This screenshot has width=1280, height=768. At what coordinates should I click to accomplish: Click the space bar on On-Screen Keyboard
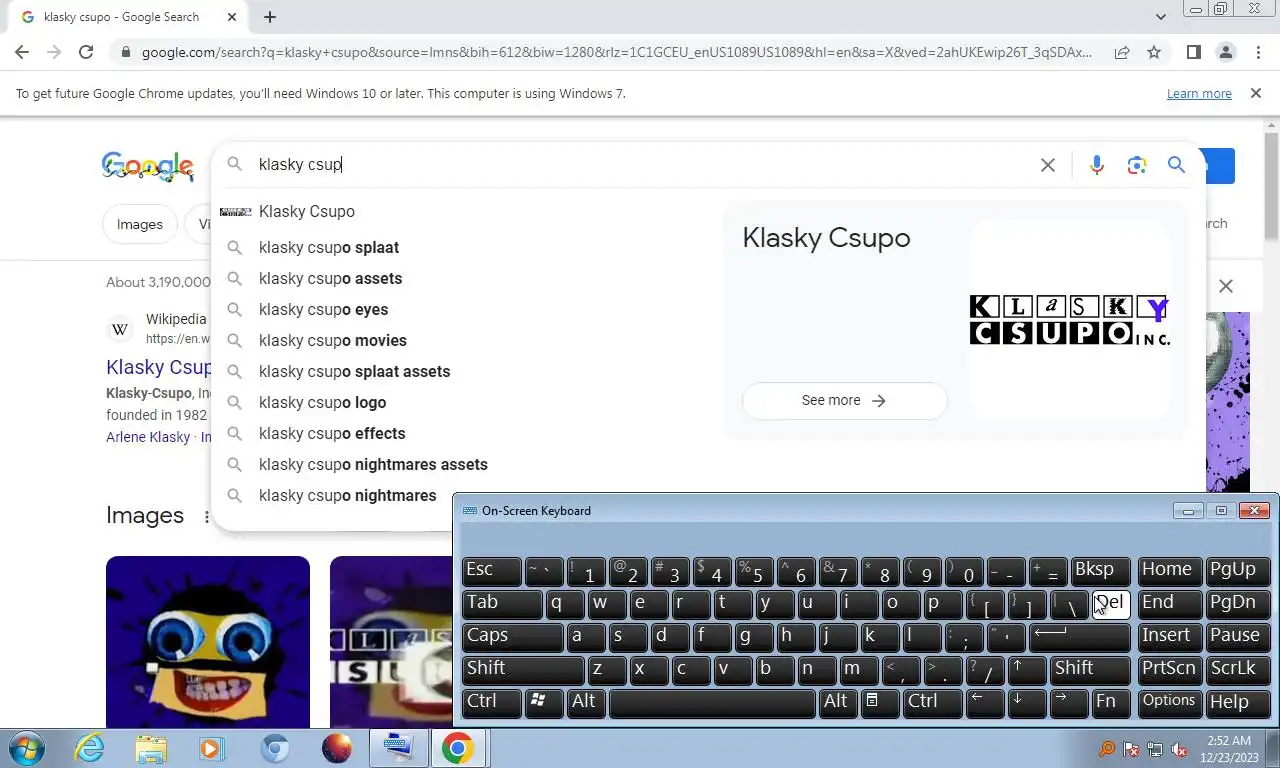coord(712,703)
